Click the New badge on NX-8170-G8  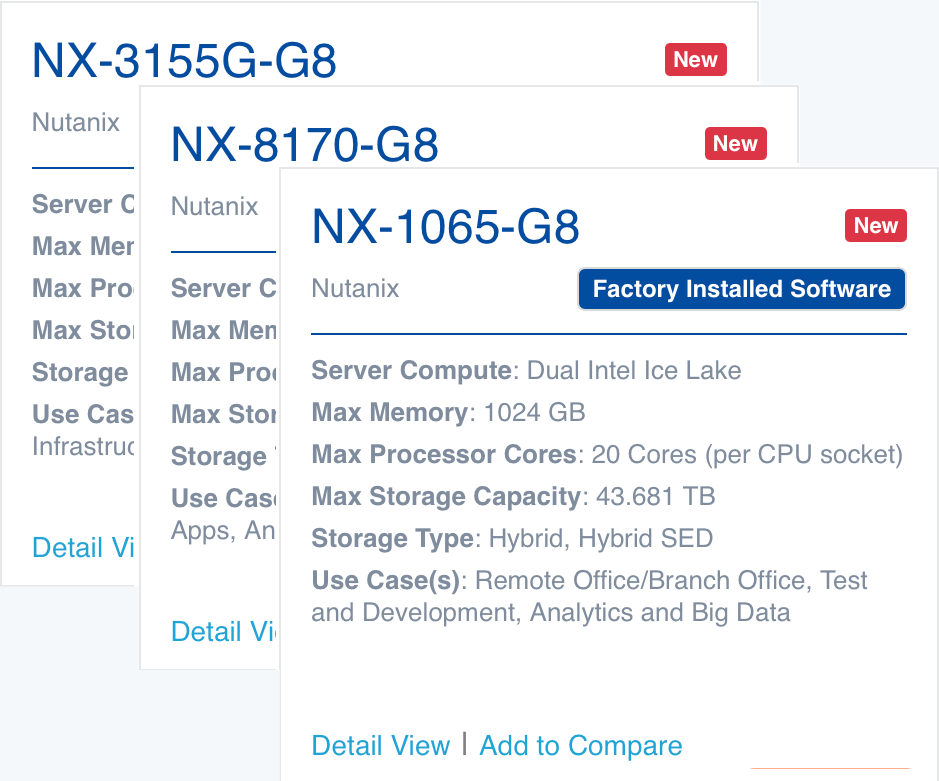[x=735, y=144]
